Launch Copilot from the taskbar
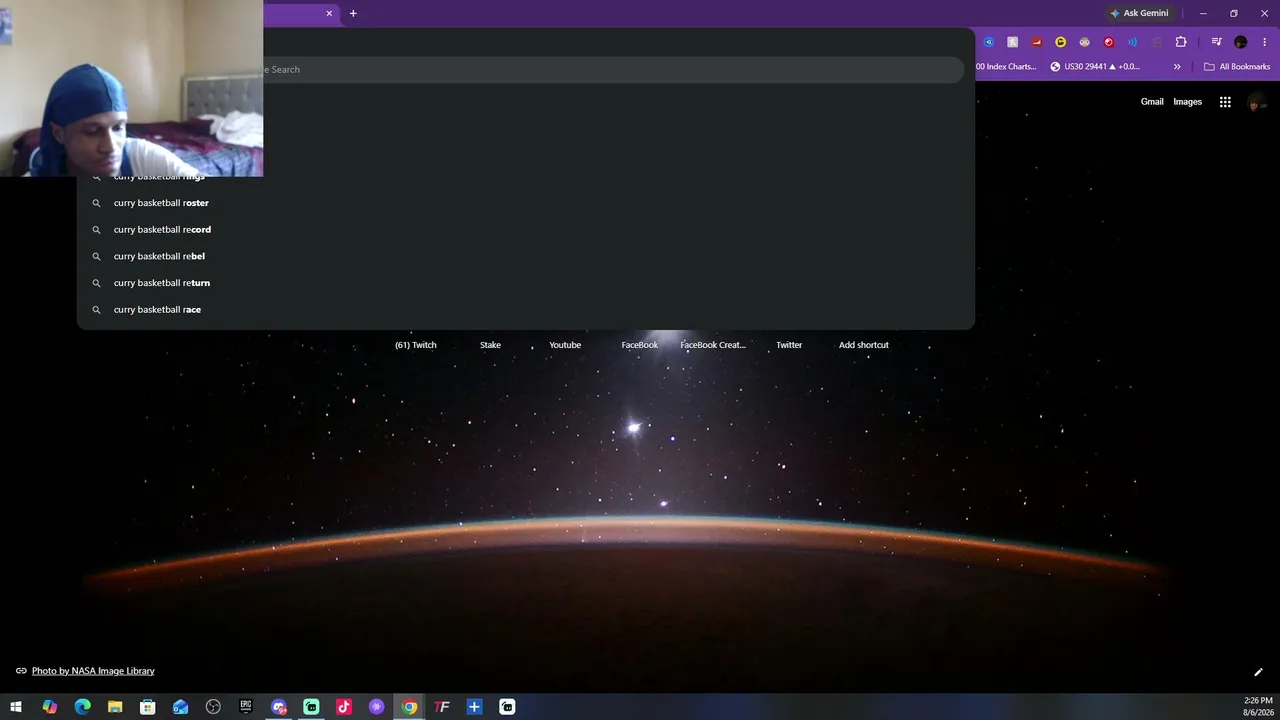The image size is (1280, 720). pyautogui.click(x=49, y=707)
